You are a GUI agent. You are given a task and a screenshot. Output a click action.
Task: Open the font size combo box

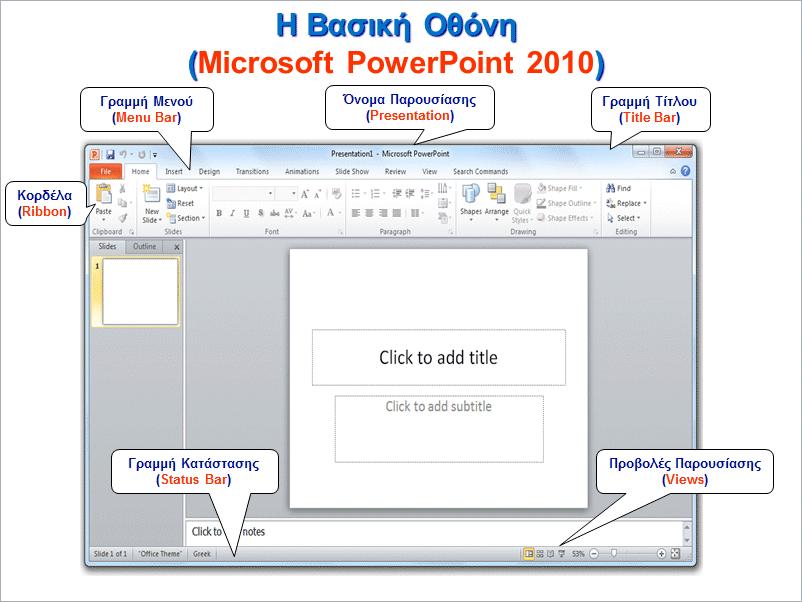tap(286, 193)
